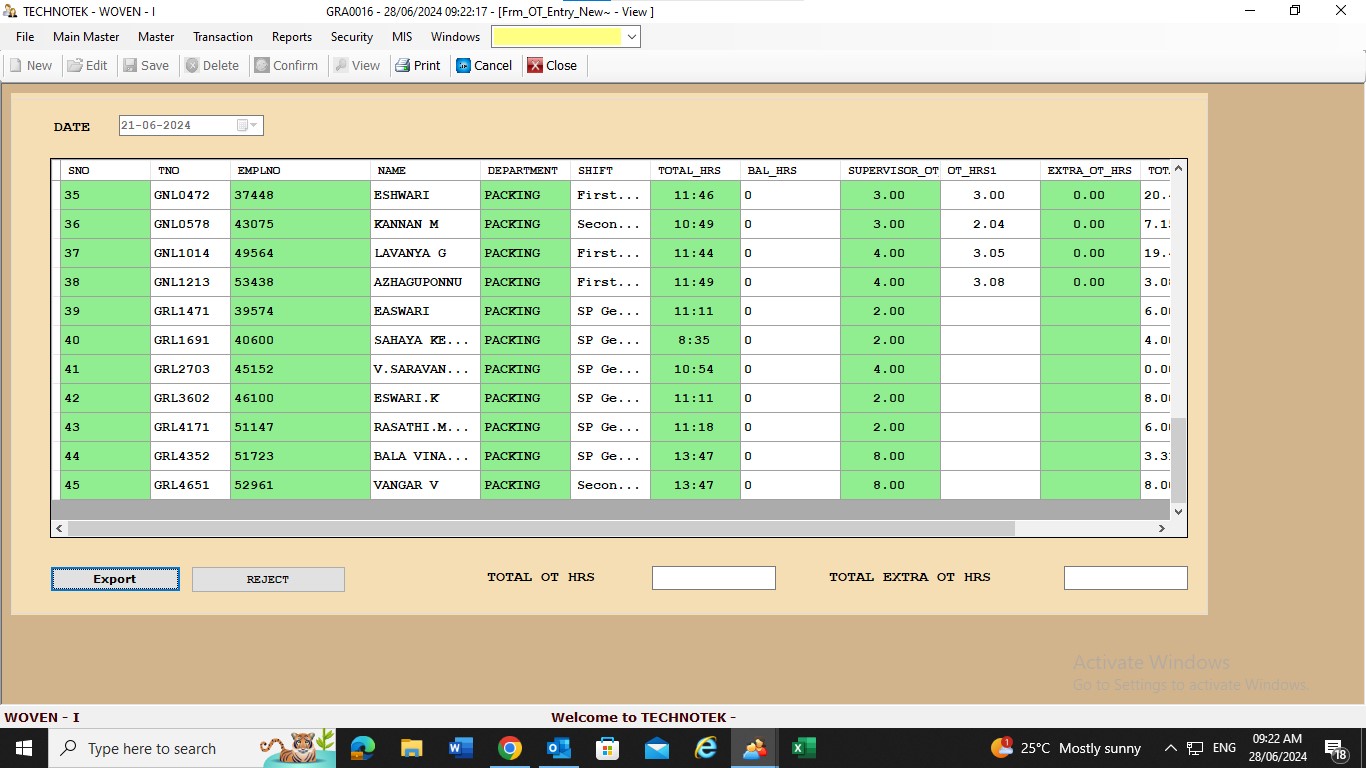1366x768 pixels.
Task: Open File Explorer from the taskbar
Action: coord(411,748)
